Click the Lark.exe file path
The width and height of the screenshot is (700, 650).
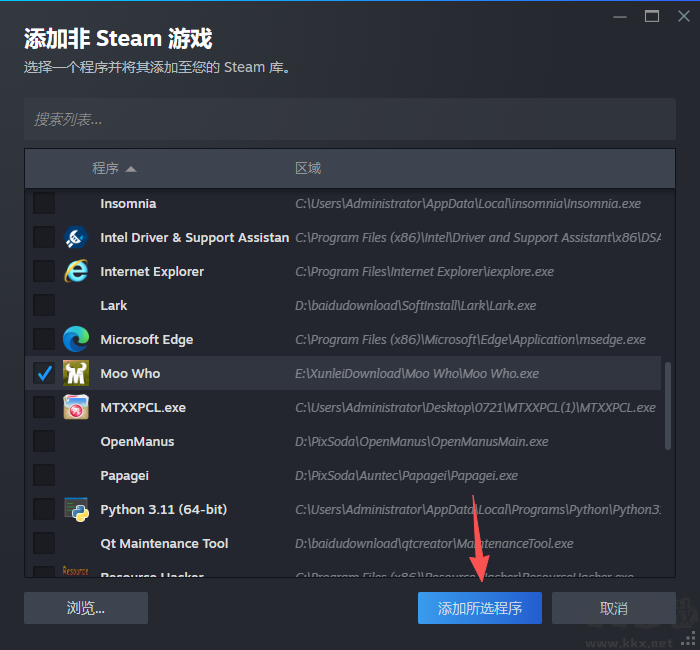[416, 305]
